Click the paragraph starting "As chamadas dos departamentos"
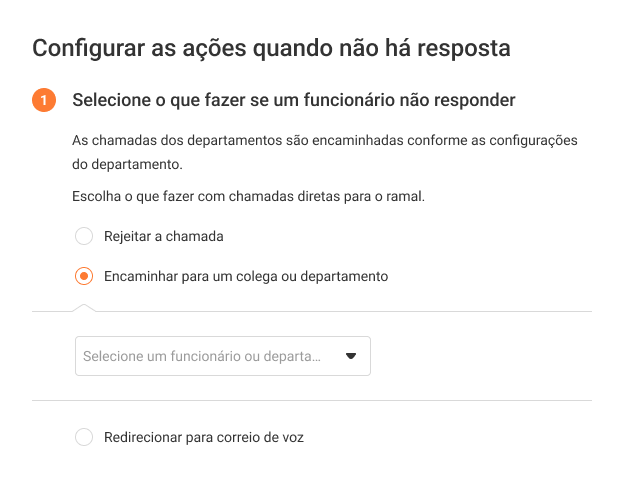 click(325, 140)
